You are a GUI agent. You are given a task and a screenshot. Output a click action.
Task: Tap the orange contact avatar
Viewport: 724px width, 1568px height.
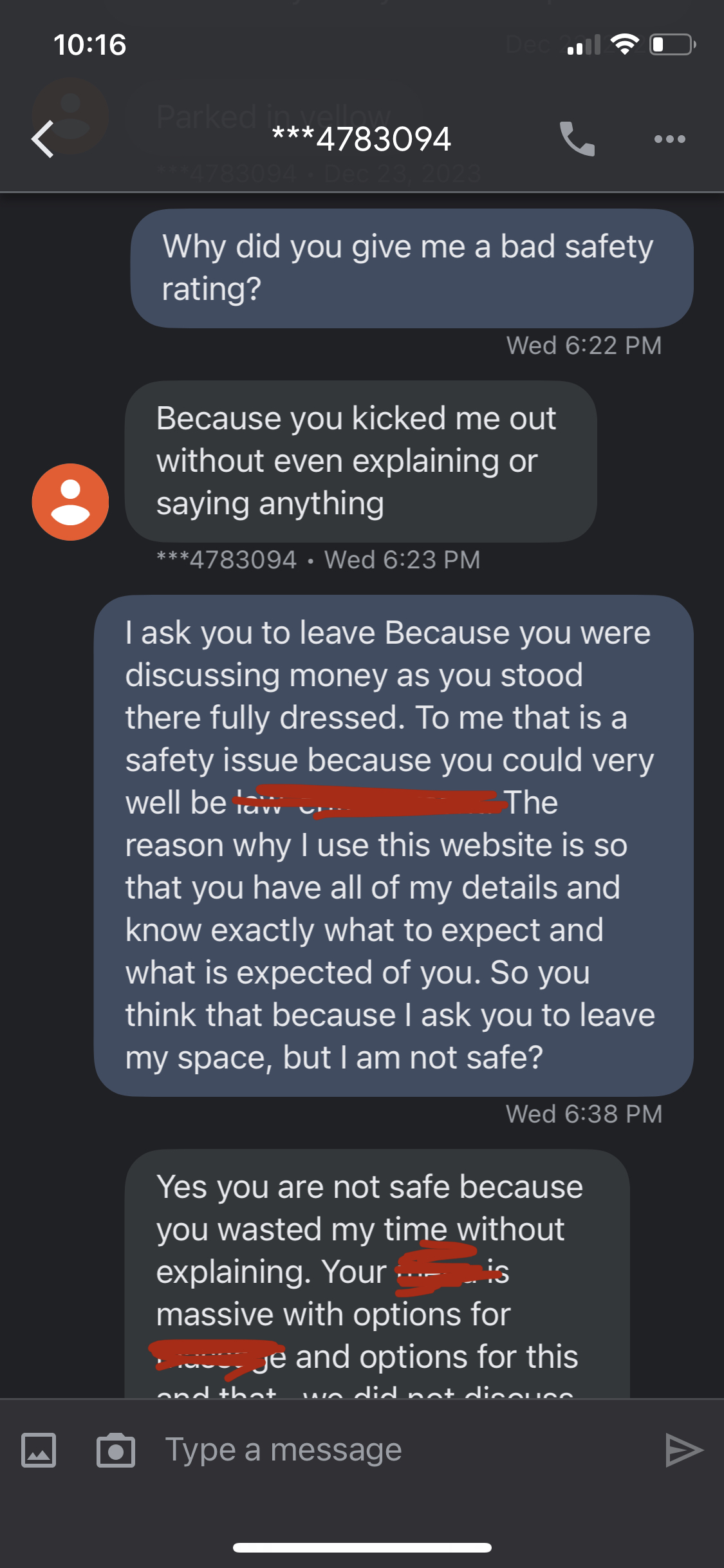pyautogui.click(x=70, y=502)
